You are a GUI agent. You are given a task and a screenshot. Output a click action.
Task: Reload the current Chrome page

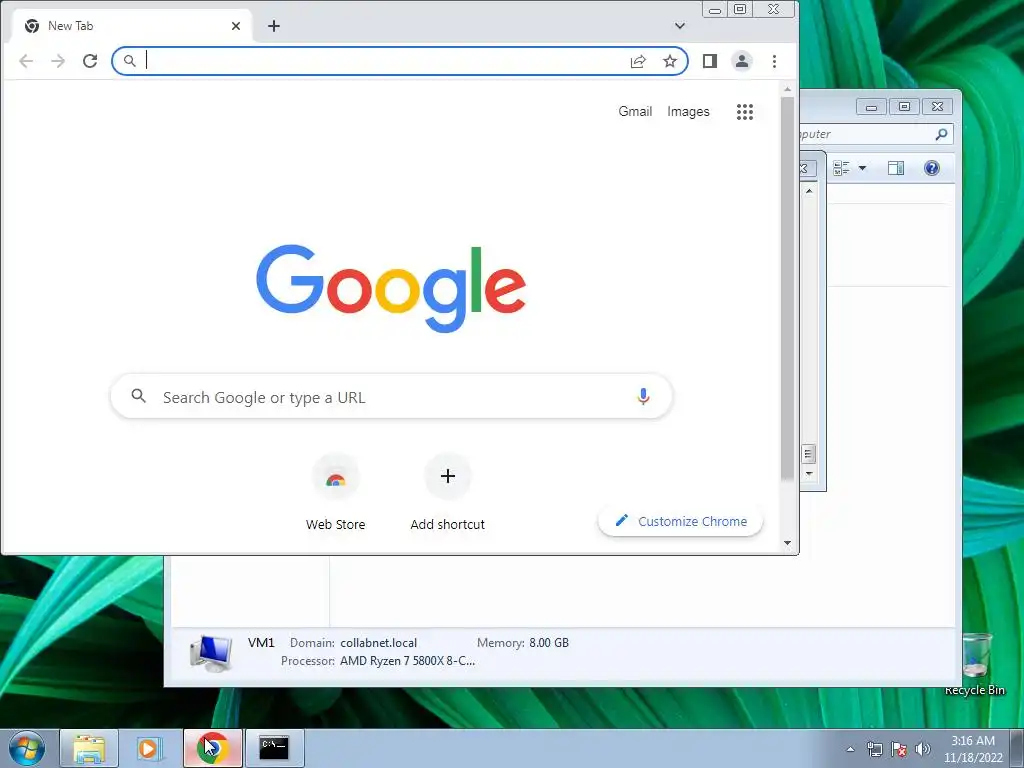(x=90, y=61)
